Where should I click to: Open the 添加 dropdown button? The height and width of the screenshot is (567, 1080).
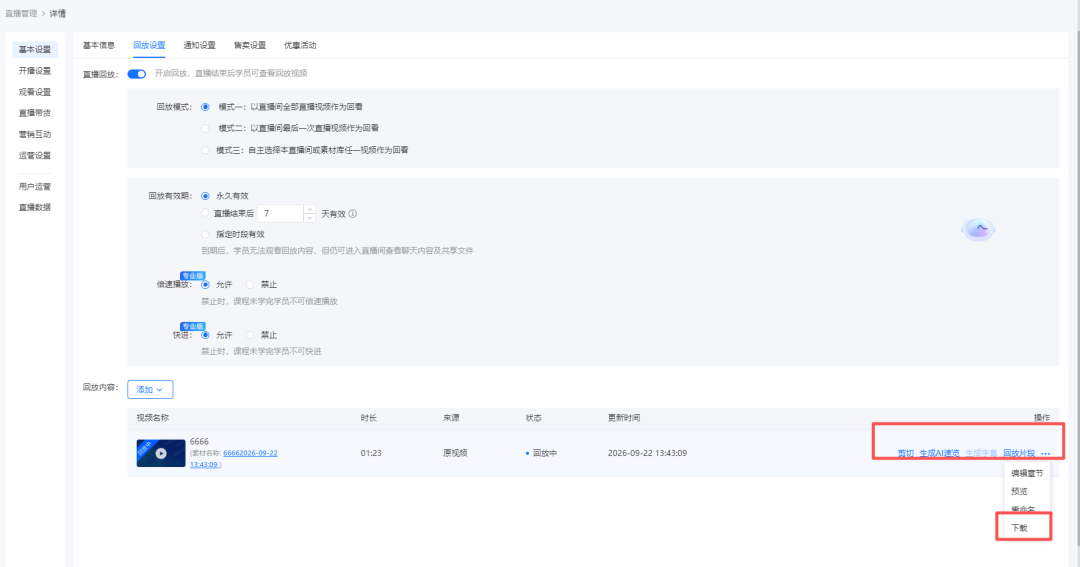click(x=150, y=389)
